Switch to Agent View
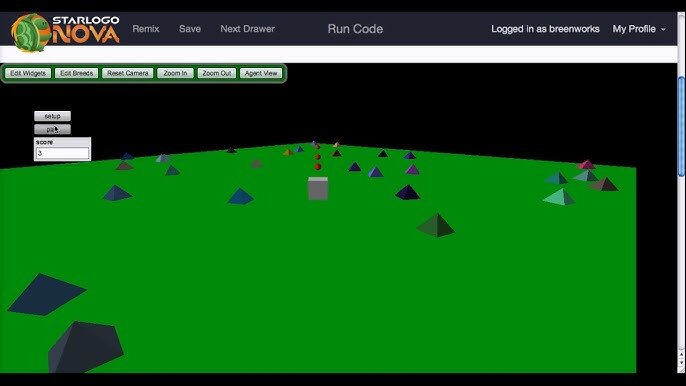 pos(261,73)
